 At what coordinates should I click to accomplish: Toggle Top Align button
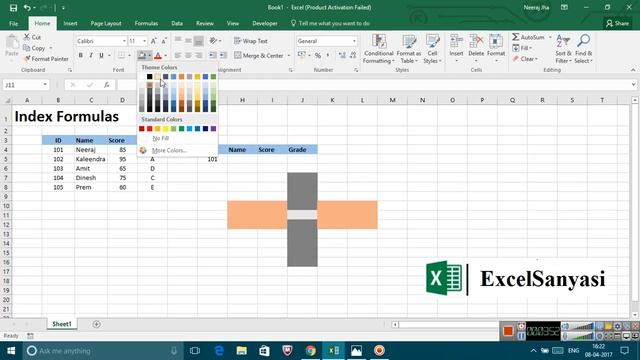(178, 41)
